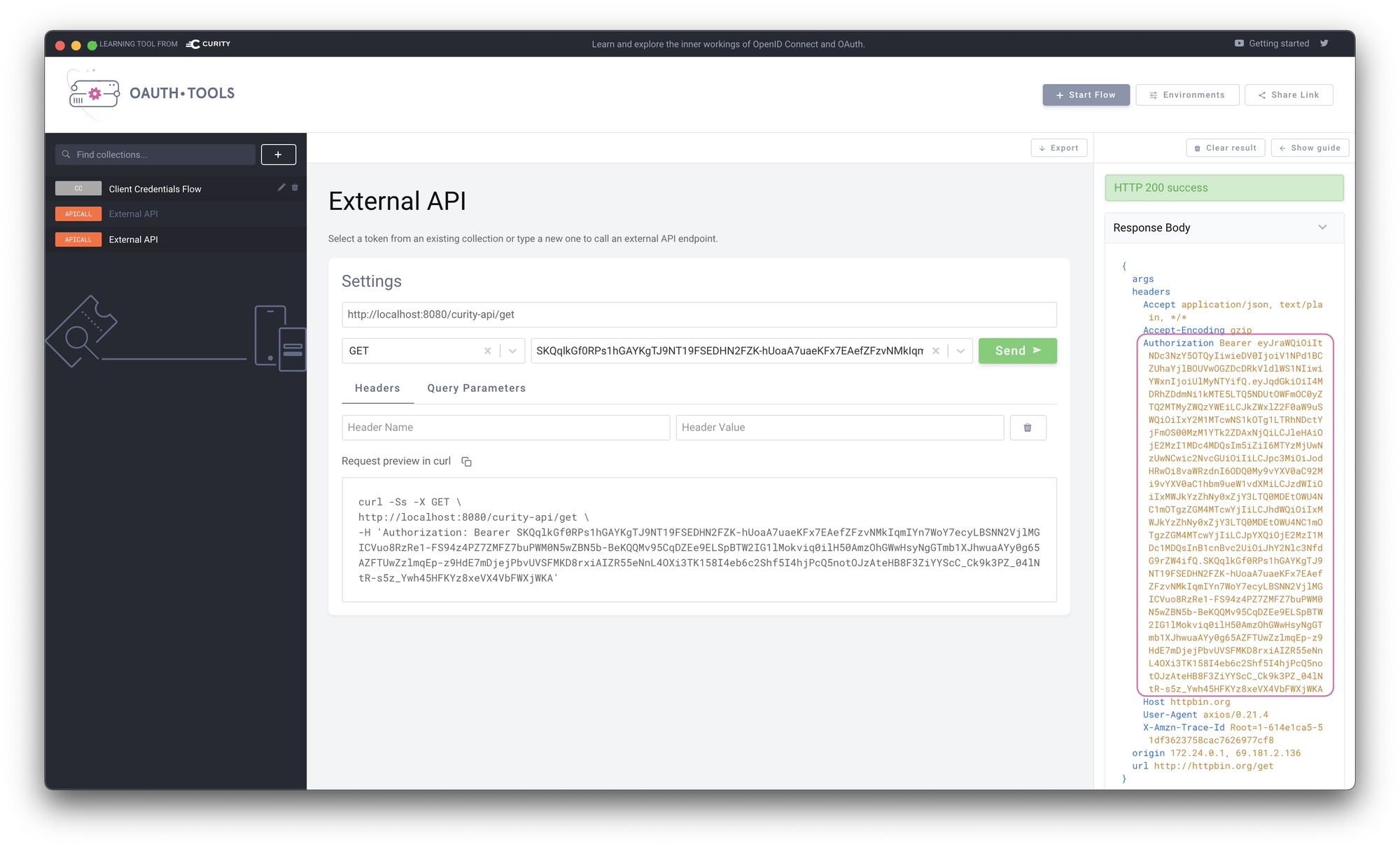Click the Clear result icon button
This screenshot has height=849, width=1400.
pos(1224,148)
